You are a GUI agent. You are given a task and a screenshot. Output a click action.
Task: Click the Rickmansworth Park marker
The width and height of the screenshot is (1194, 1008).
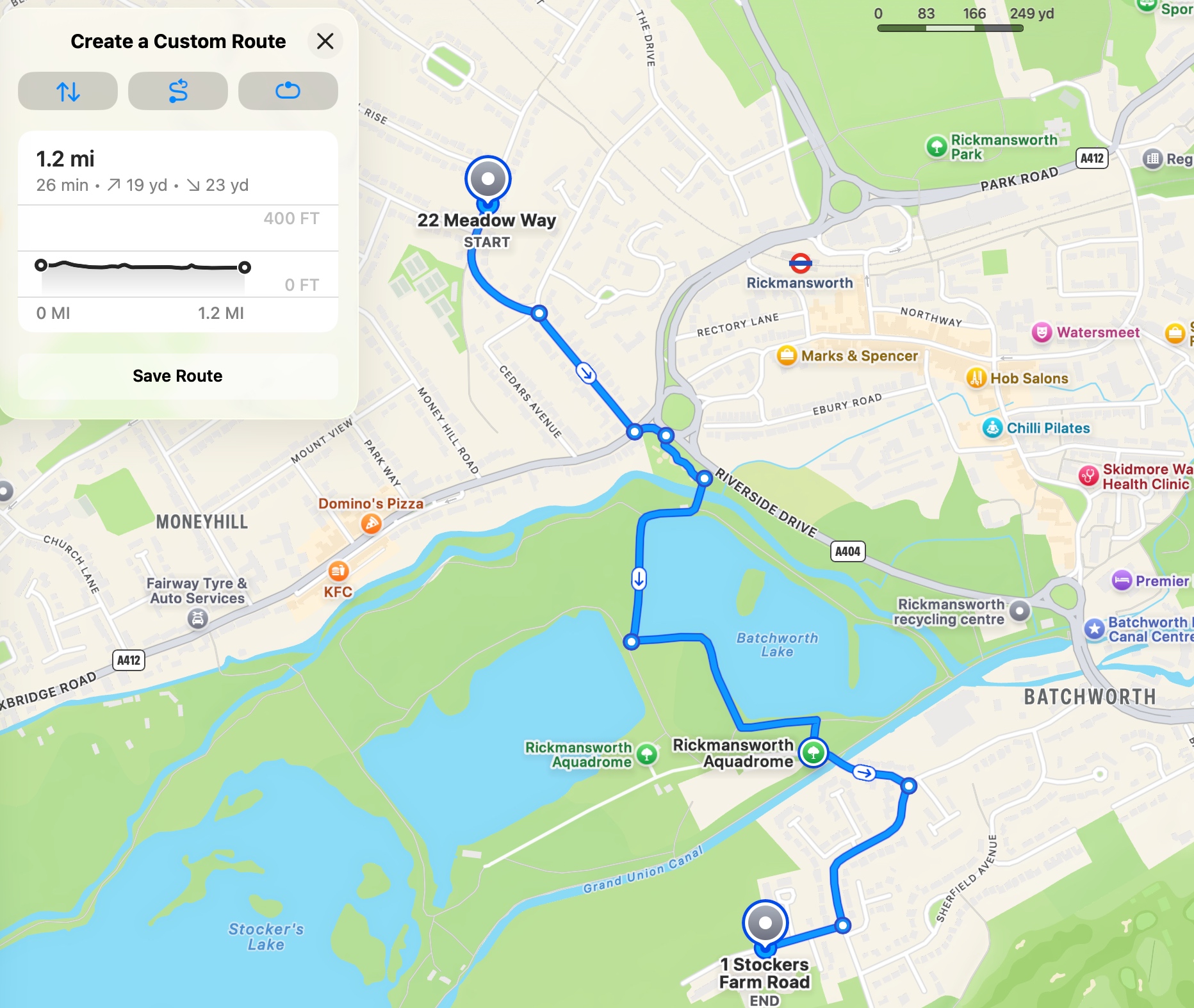[936, 147]
